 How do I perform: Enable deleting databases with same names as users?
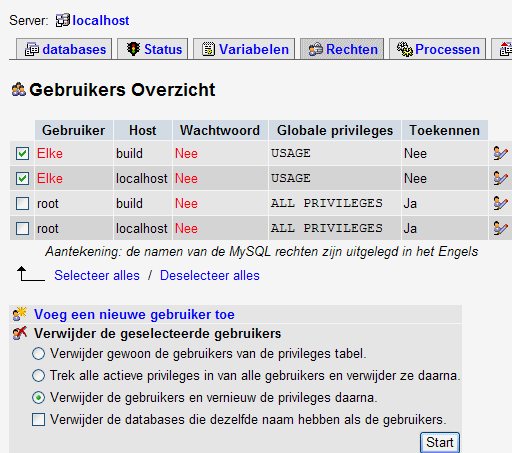pyautogui.click(x=38, y=420)
